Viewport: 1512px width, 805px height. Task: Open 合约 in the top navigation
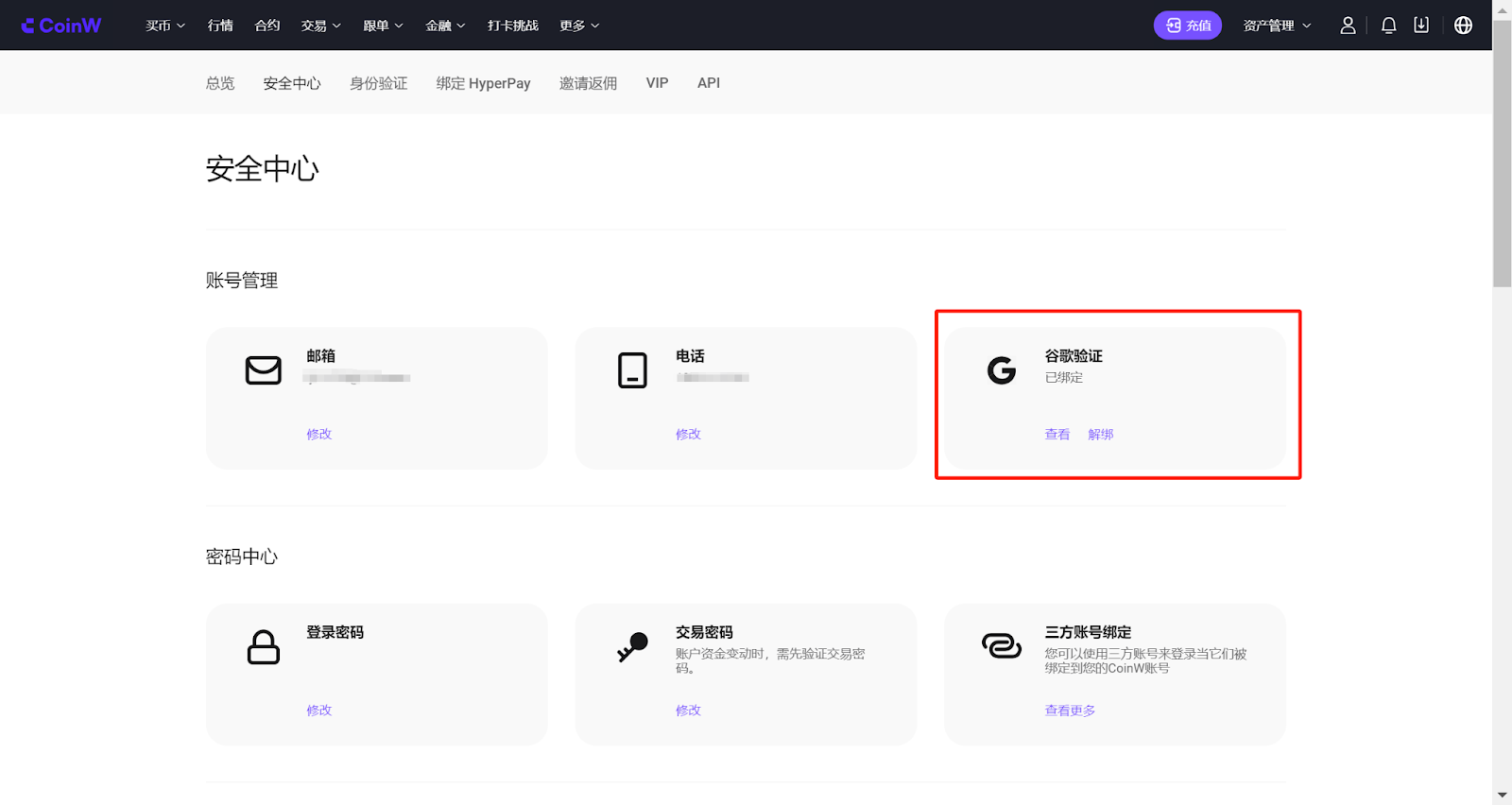tap(267, 26)
